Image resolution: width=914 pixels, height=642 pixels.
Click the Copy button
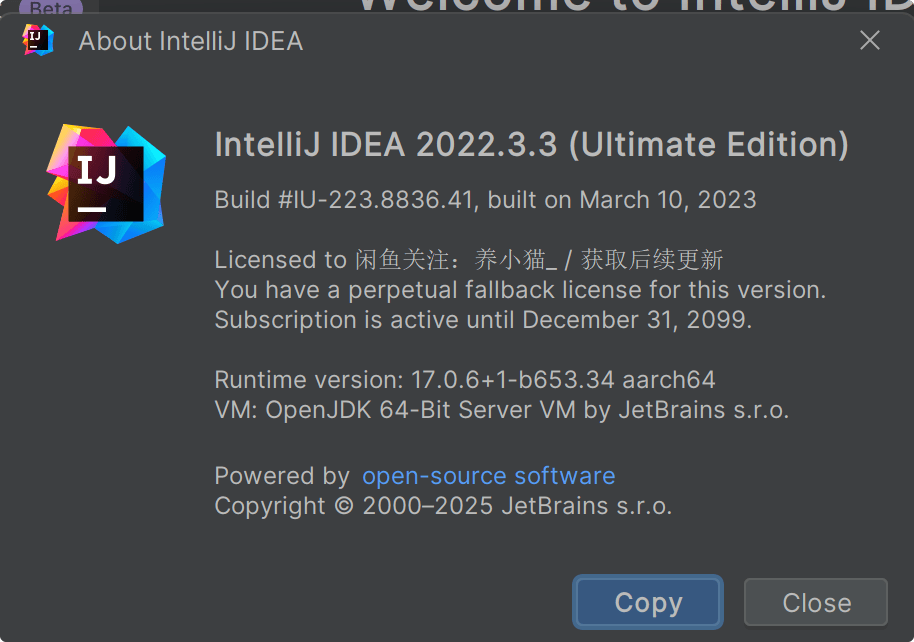648,602
